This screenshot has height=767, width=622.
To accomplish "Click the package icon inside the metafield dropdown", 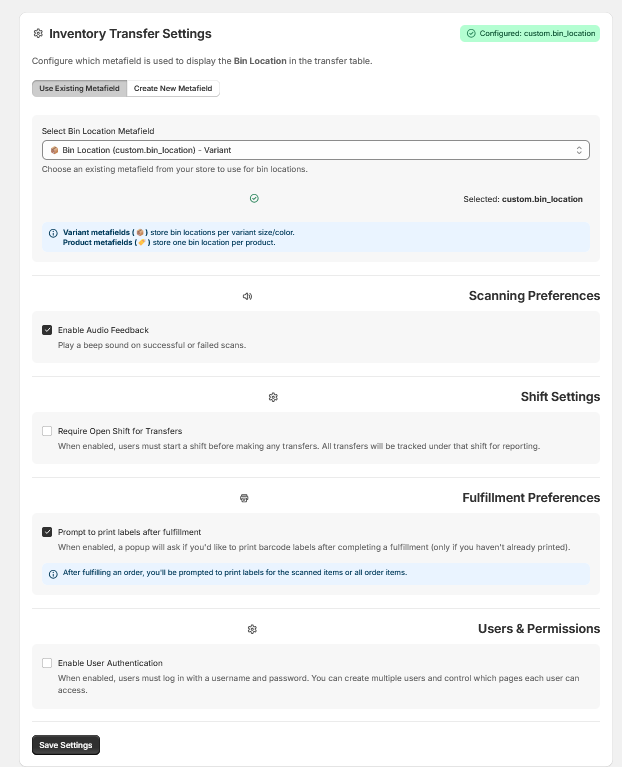I will [54, 150].
